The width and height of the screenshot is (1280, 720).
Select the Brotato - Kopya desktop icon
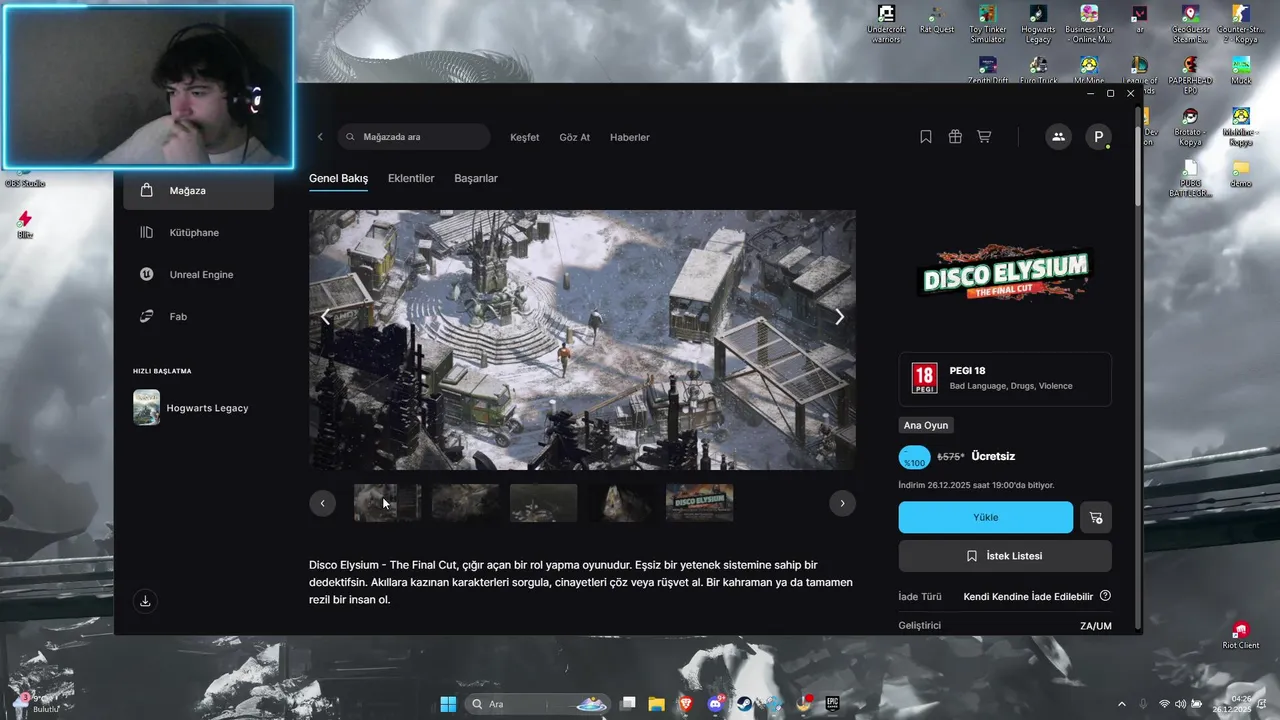[x=1190, y=127]
